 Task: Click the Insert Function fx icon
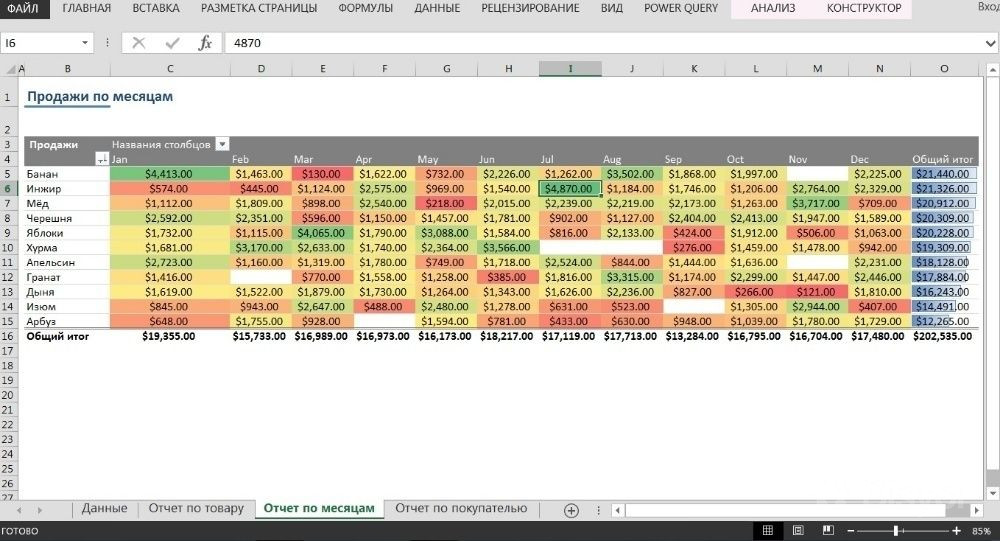pos(205,43)
